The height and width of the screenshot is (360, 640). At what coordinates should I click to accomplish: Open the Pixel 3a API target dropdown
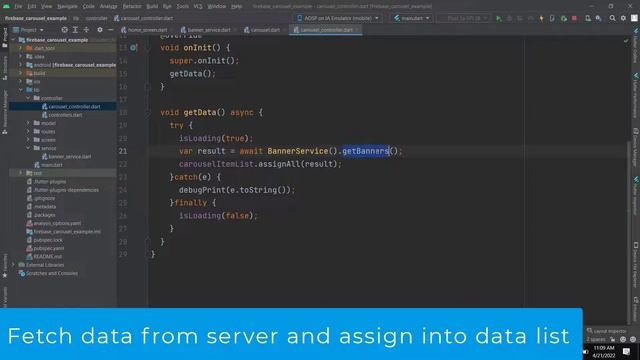pos(463,18)
